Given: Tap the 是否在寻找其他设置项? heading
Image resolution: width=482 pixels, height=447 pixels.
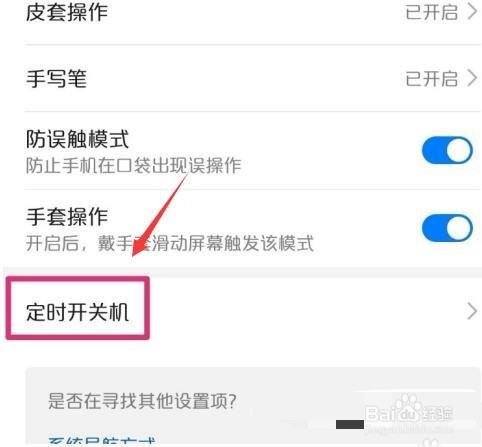Looking at the screenshot, I should pyautogui.click(x=142, y=401).
